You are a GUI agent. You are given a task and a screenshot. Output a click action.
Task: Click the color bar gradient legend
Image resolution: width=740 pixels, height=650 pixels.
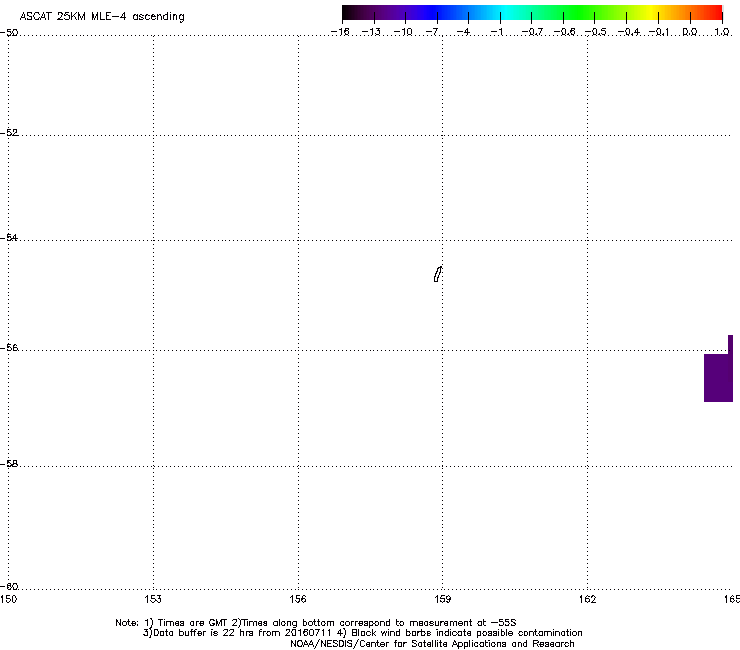[532, 13]
